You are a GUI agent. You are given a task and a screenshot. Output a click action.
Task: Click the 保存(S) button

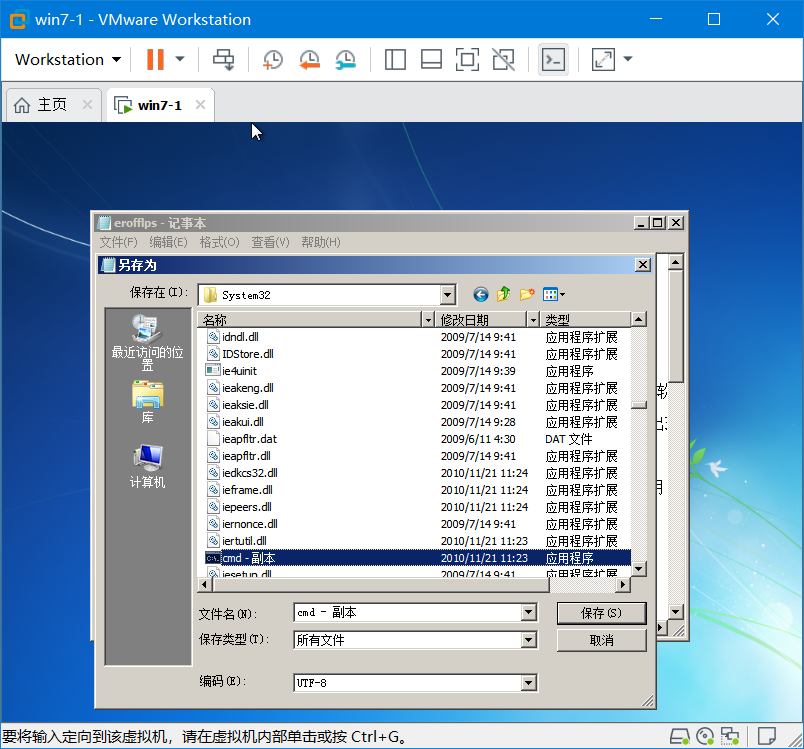(601, 613)
